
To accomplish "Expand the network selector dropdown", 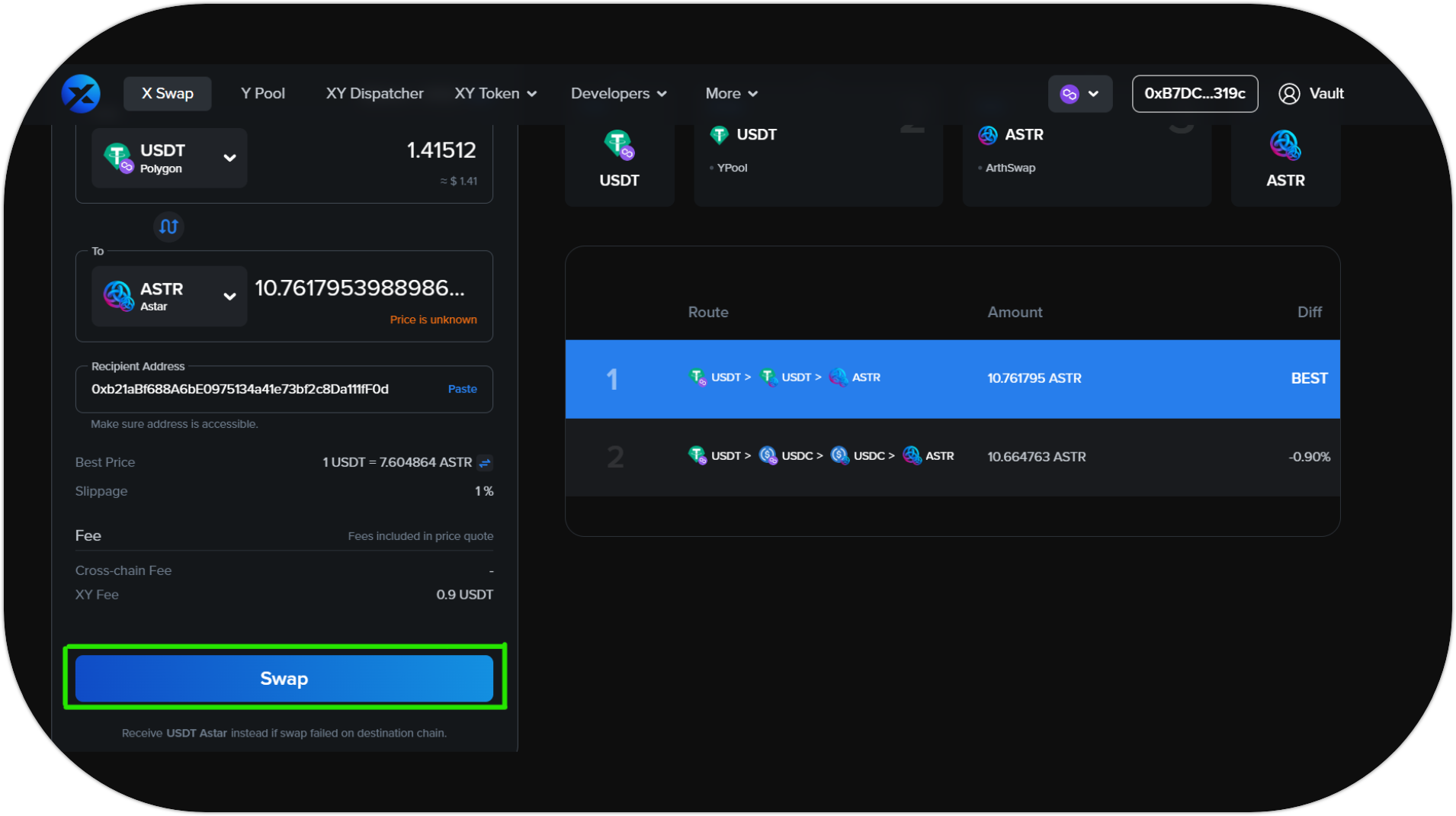I will [1079, 94].
